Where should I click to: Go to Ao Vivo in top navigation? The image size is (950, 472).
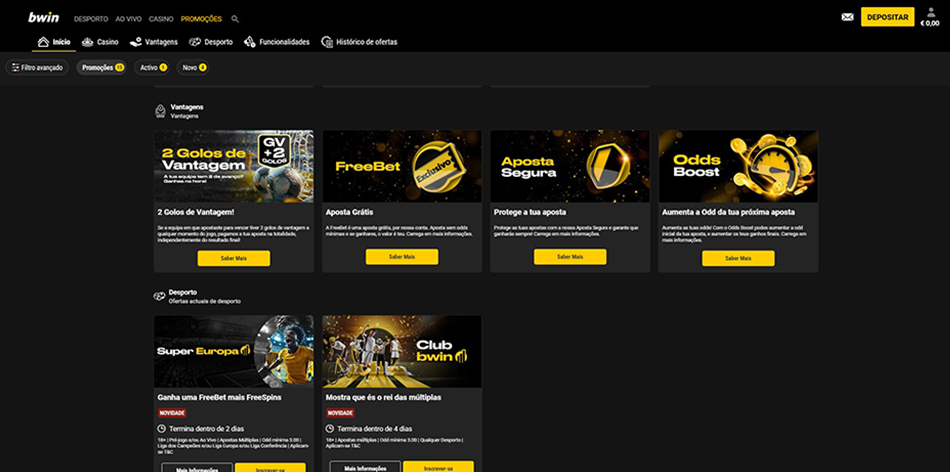[128, 19]
